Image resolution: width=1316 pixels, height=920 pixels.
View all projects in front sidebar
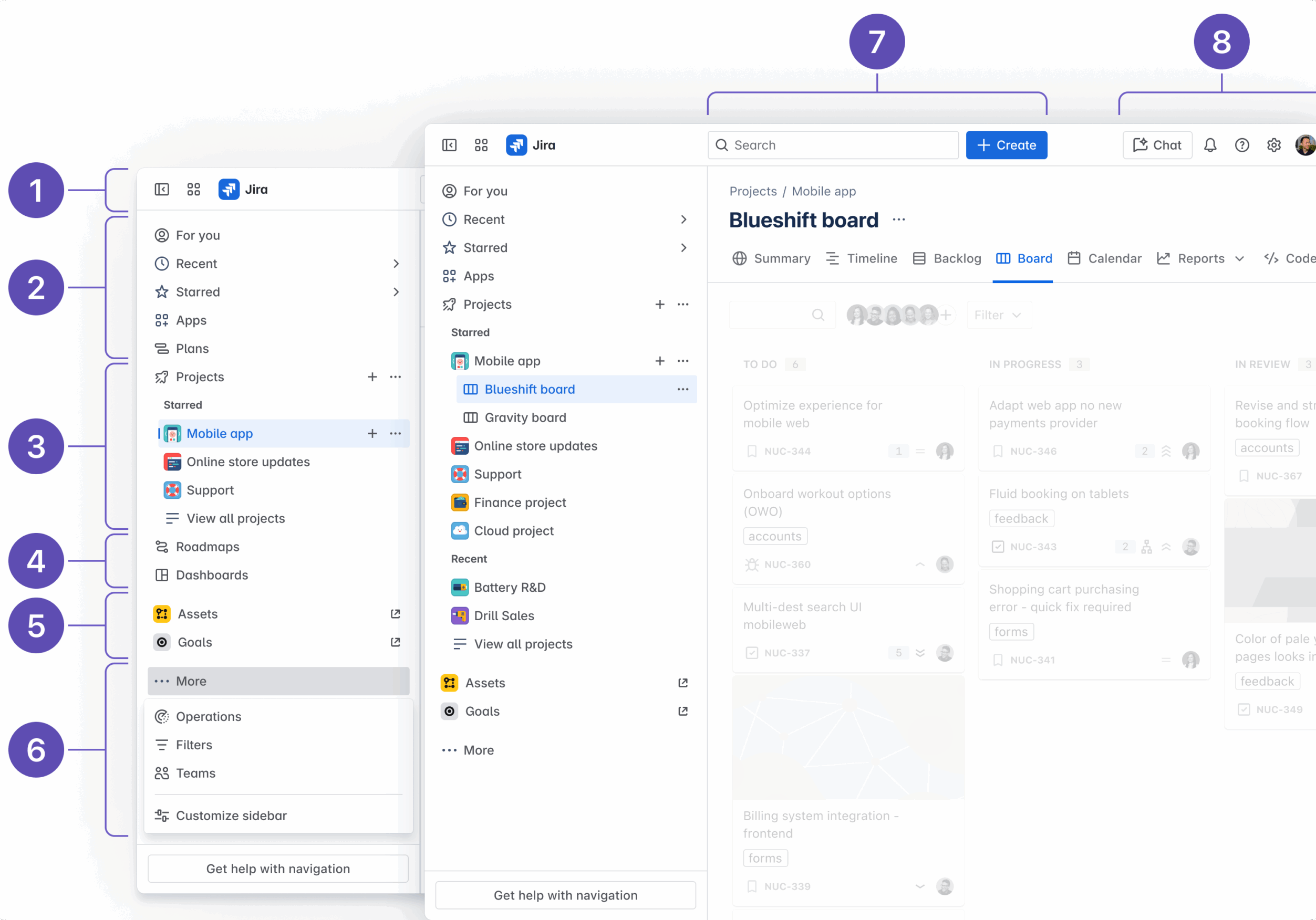pos(571,644)
